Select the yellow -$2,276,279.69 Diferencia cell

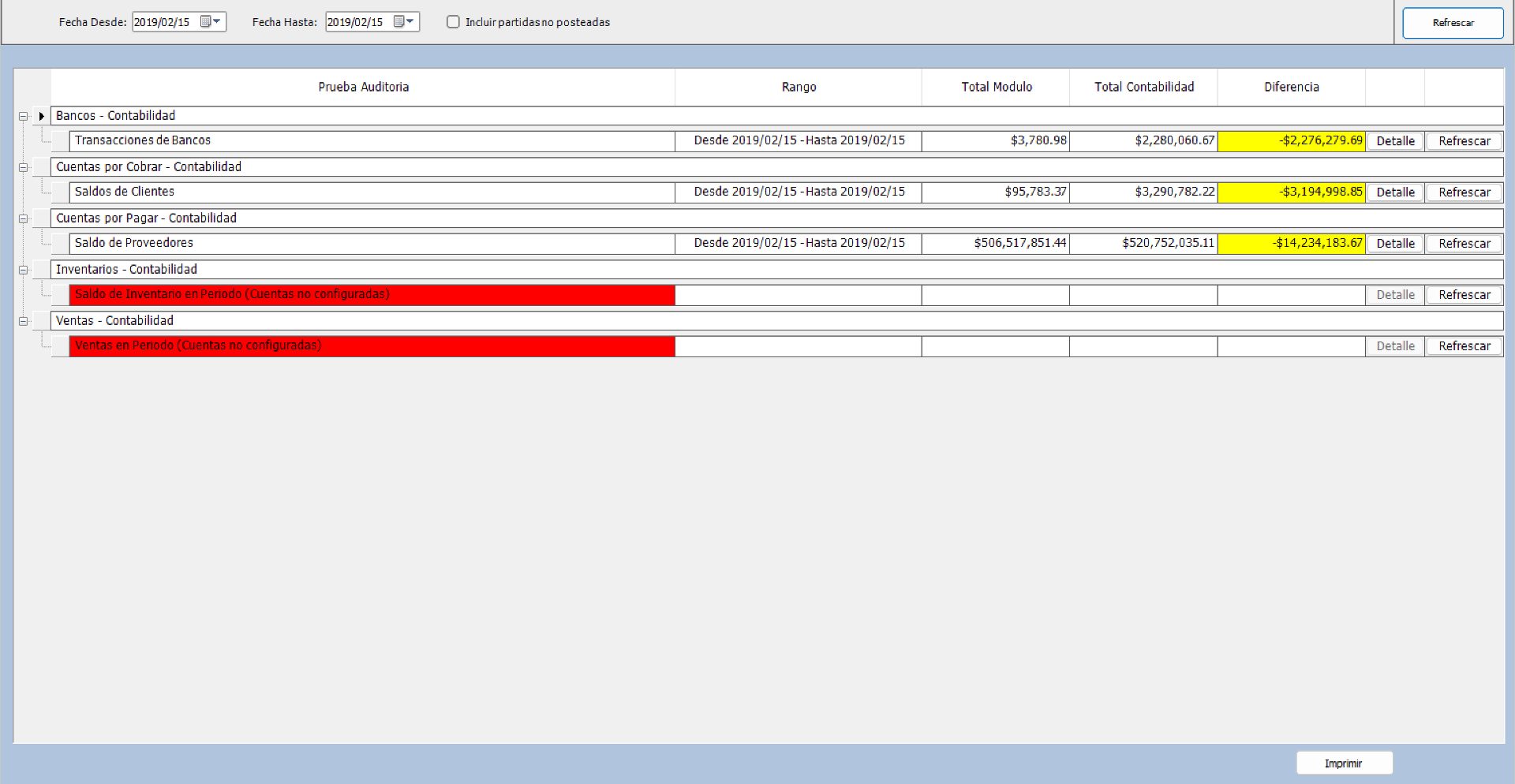[1291, 140]
